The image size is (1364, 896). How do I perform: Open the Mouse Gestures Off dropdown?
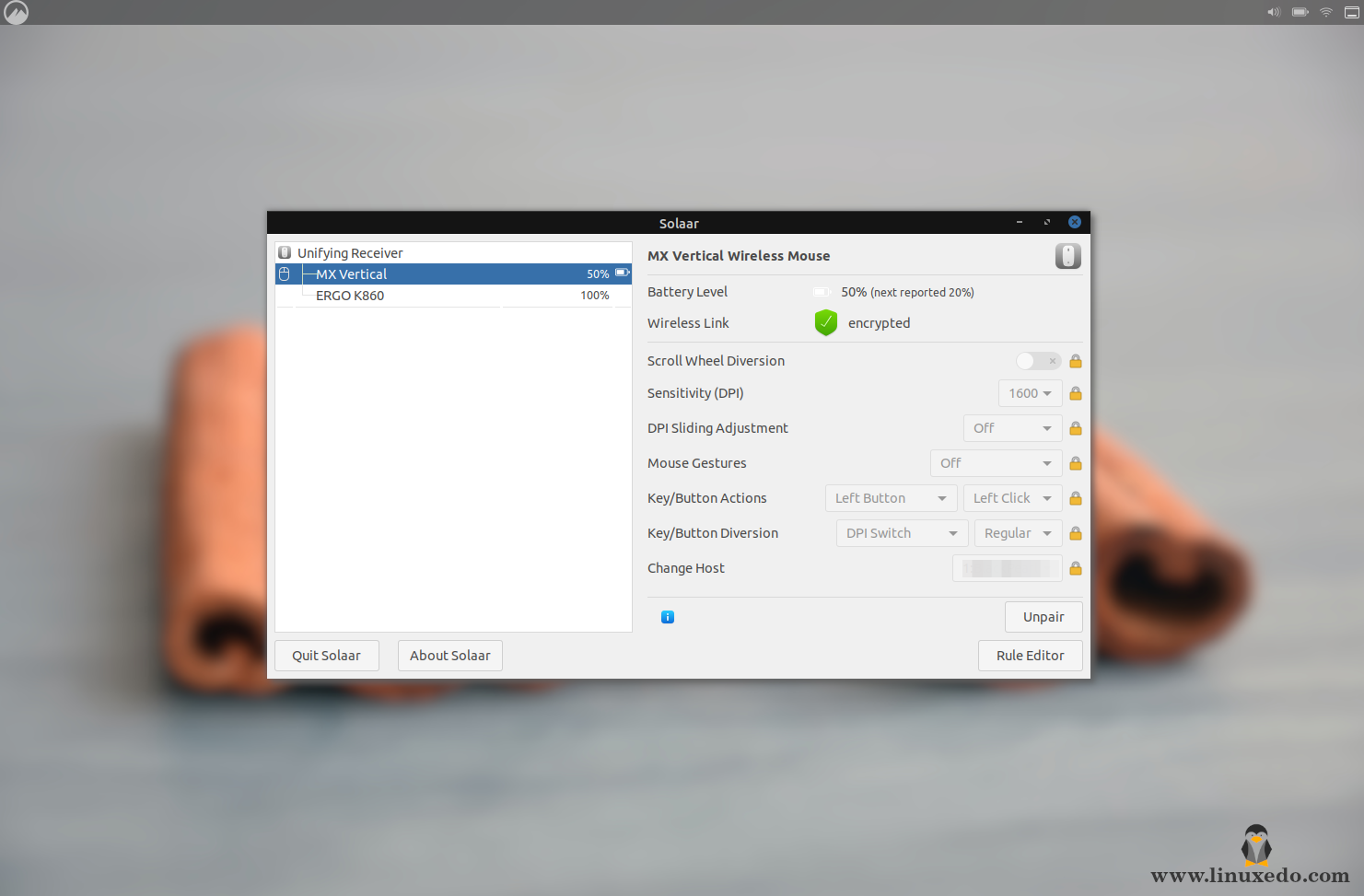coord(996,463)
